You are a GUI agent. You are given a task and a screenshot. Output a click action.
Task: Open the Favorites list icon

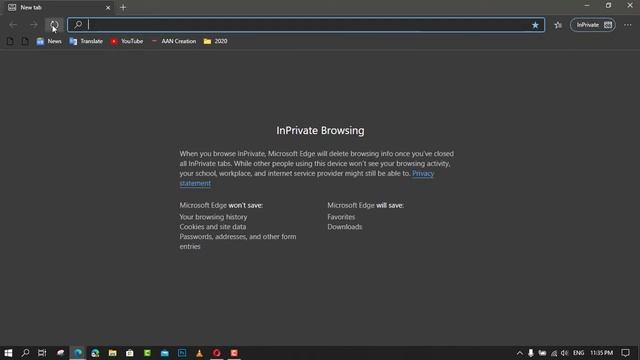tap(558, 25)
